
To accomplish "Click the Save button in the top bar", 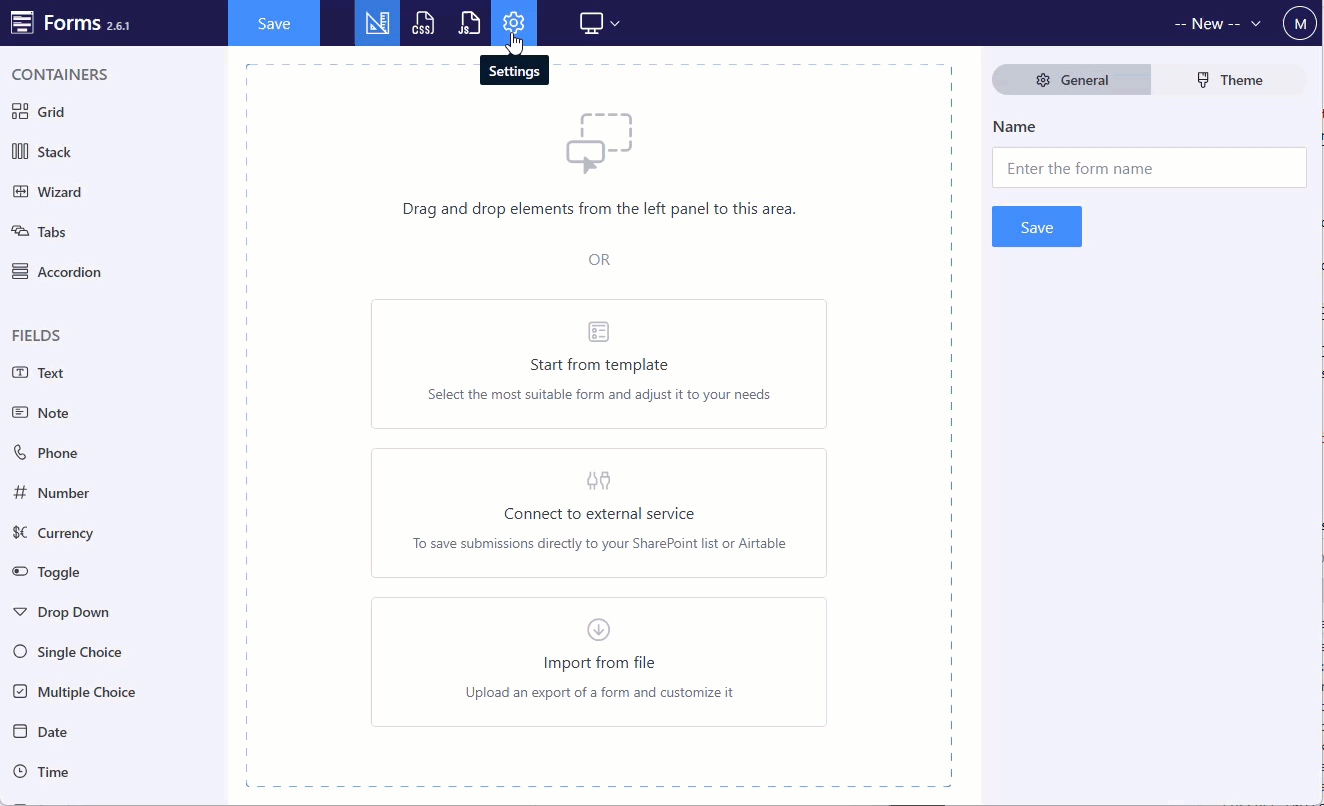I will point(273,22).
